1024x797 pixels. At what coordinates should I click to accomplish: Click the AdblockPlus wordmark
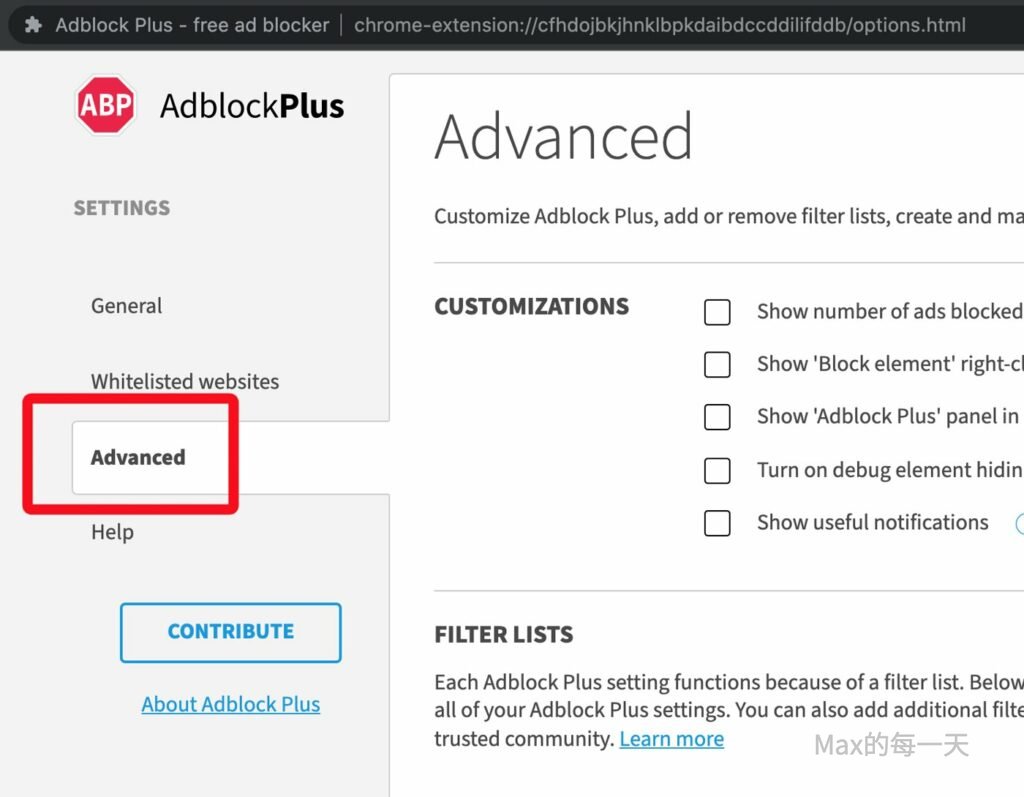coord(252,106)
